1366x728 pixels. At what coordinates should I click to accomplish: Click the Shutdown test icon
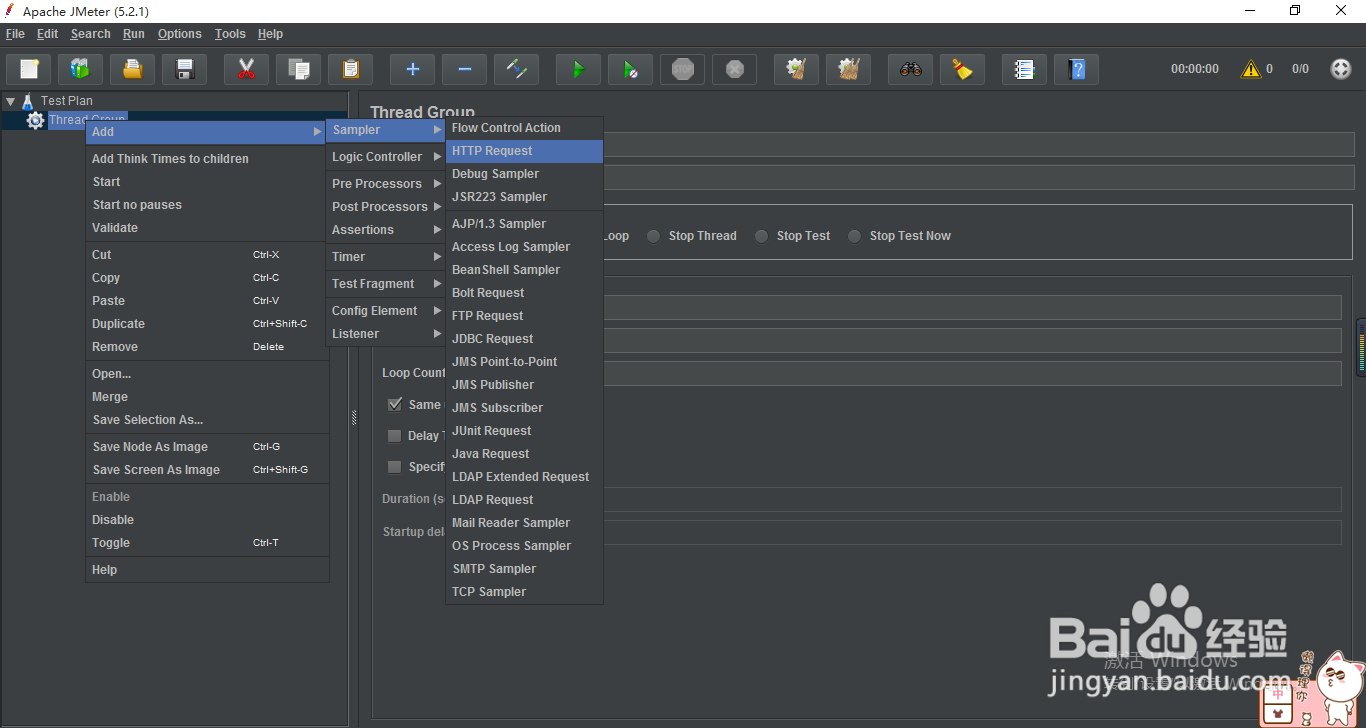point(735,69)
